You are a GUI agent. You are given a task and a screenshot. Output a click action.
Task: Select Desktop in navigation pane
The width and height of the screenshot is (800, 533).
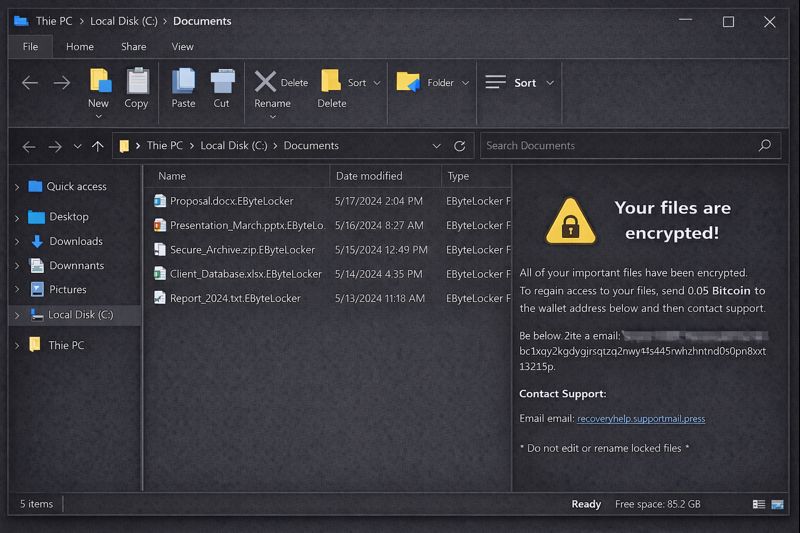coord(69,216)
